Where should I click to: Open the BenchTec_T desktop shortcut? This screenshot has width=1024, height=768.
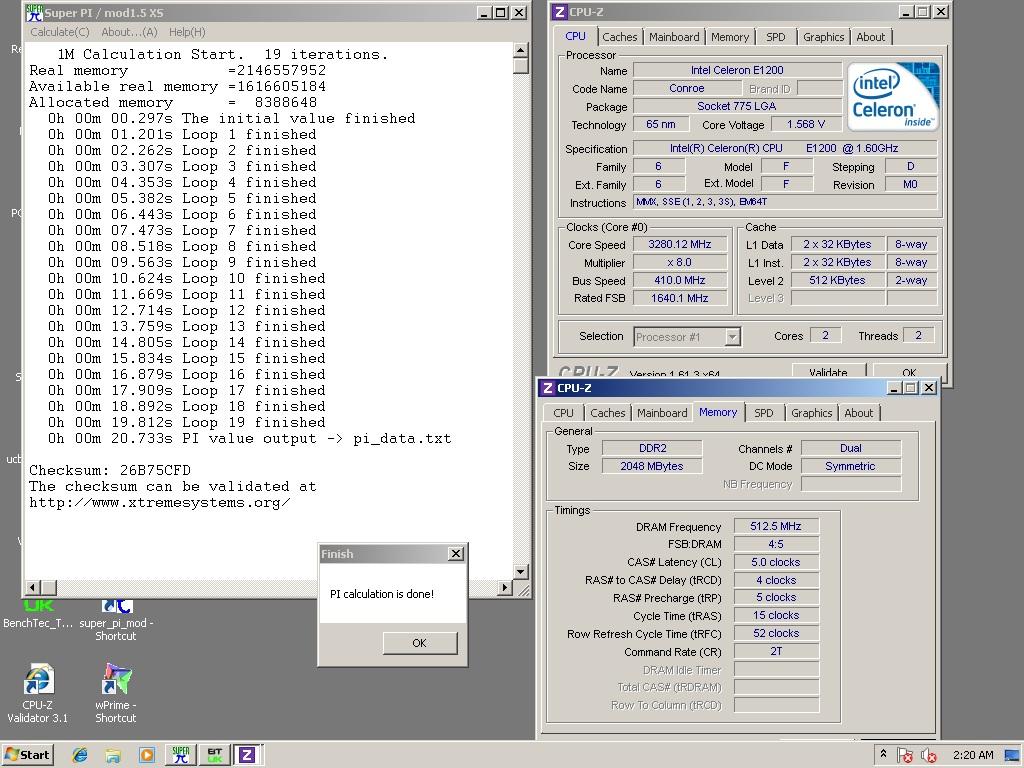point(38,615)
